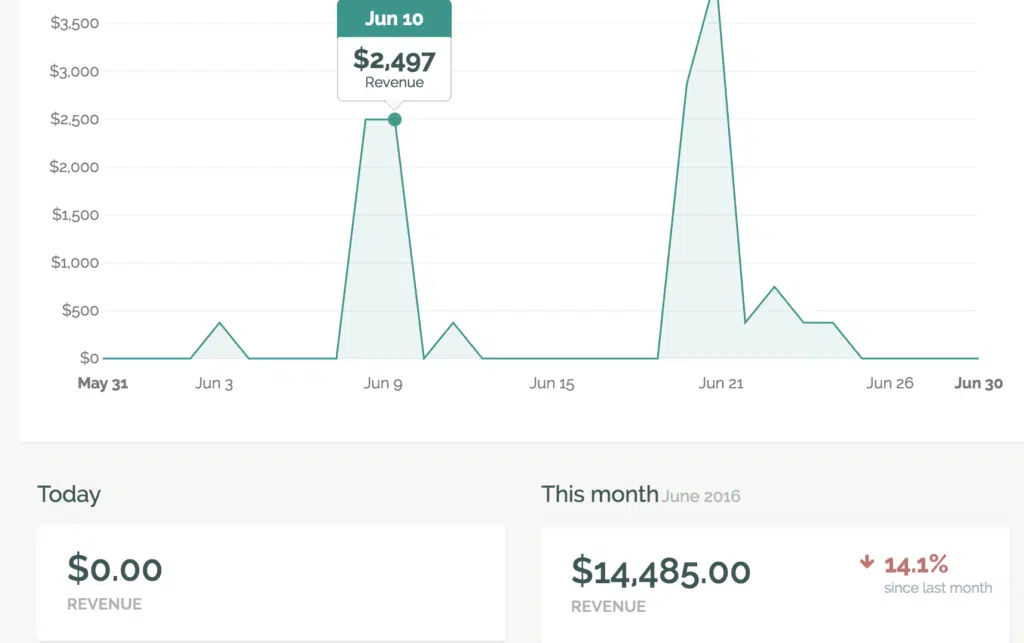Click the red down arrow icon

(x=867, y=563)
